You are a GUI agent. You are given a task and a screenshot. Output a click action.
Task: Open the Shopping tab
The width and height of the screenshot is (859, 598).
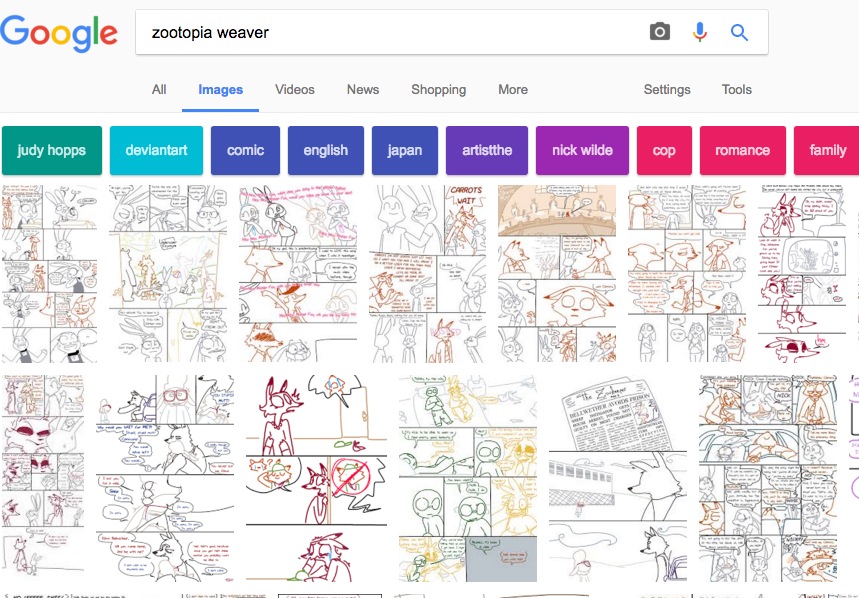pyautogui.click(x=438, y=89)
